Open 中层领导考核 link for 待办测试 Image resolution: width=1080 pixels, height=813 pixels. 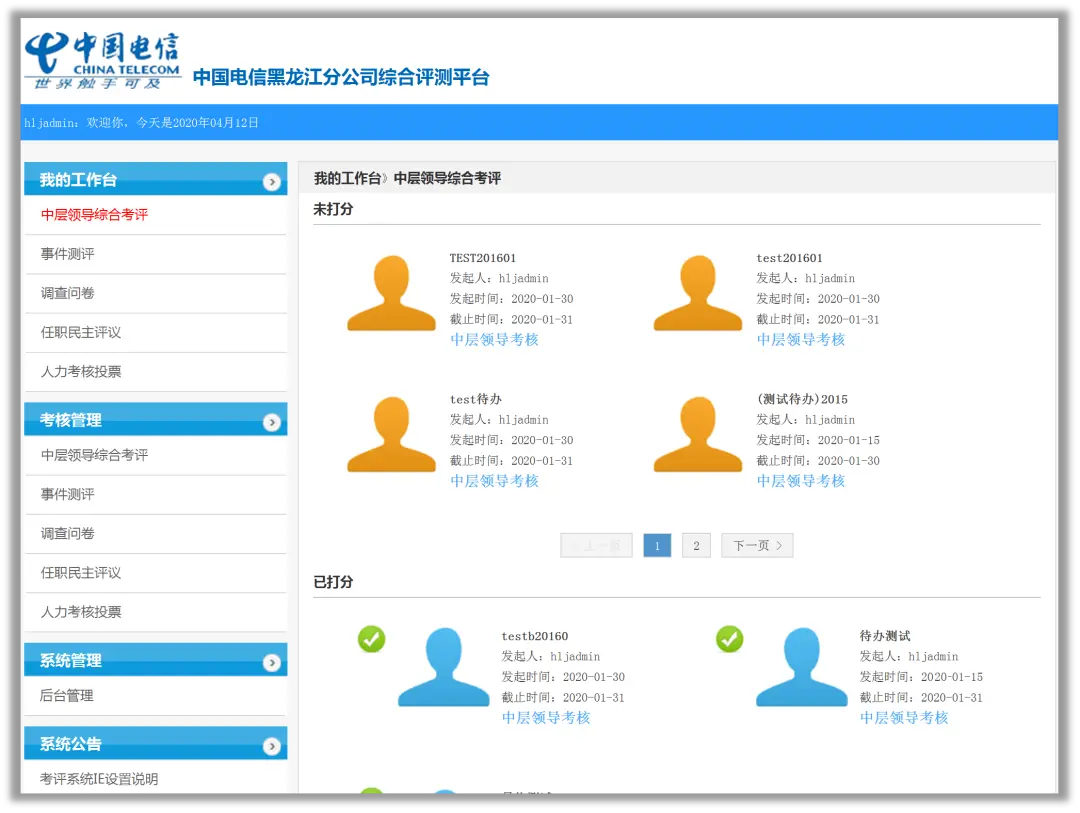(904, 718)
